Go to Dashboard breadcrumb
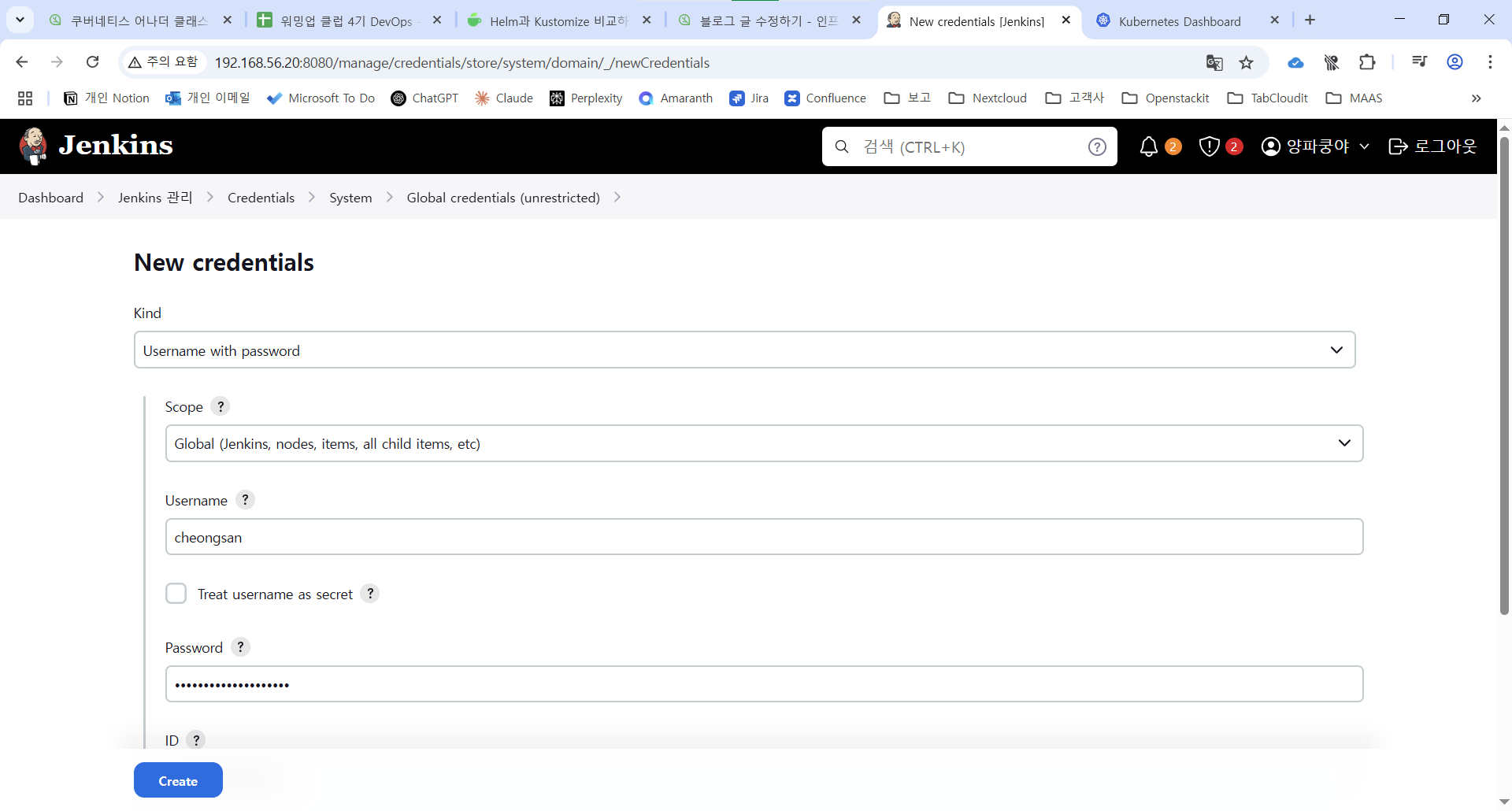 50,198
